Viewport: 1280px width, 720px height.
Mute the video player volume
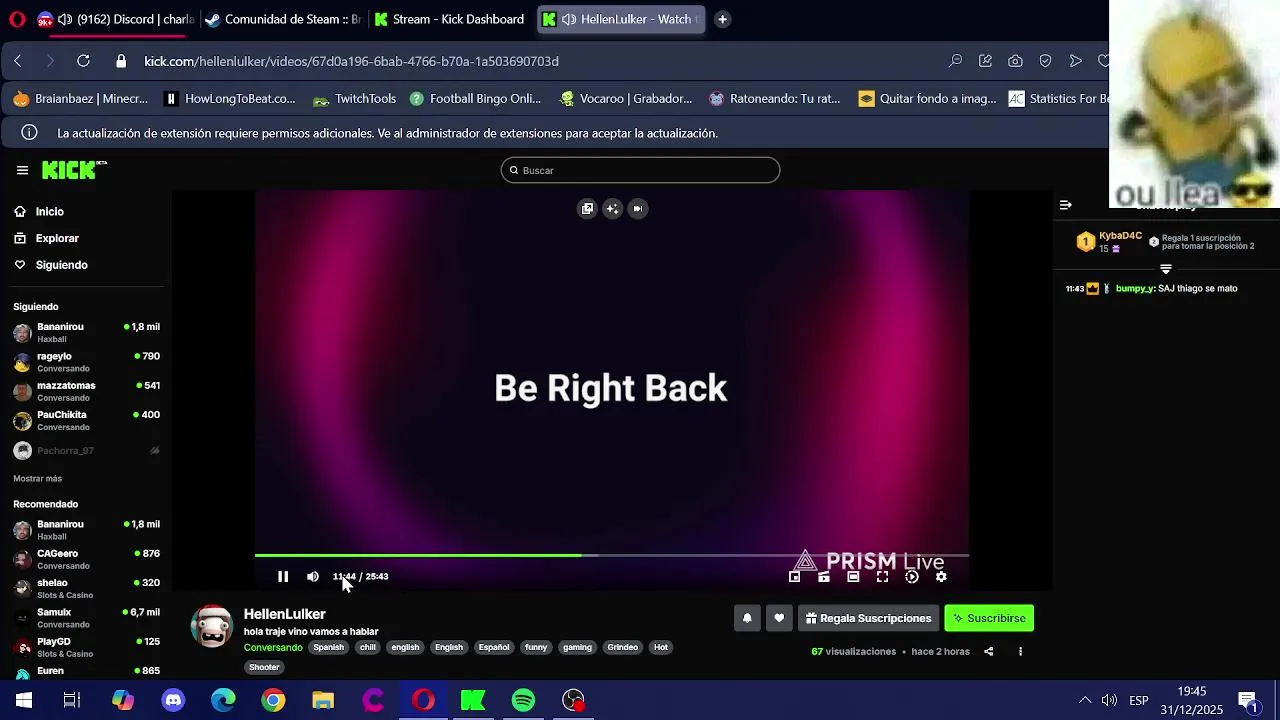[x=313, y=577]
